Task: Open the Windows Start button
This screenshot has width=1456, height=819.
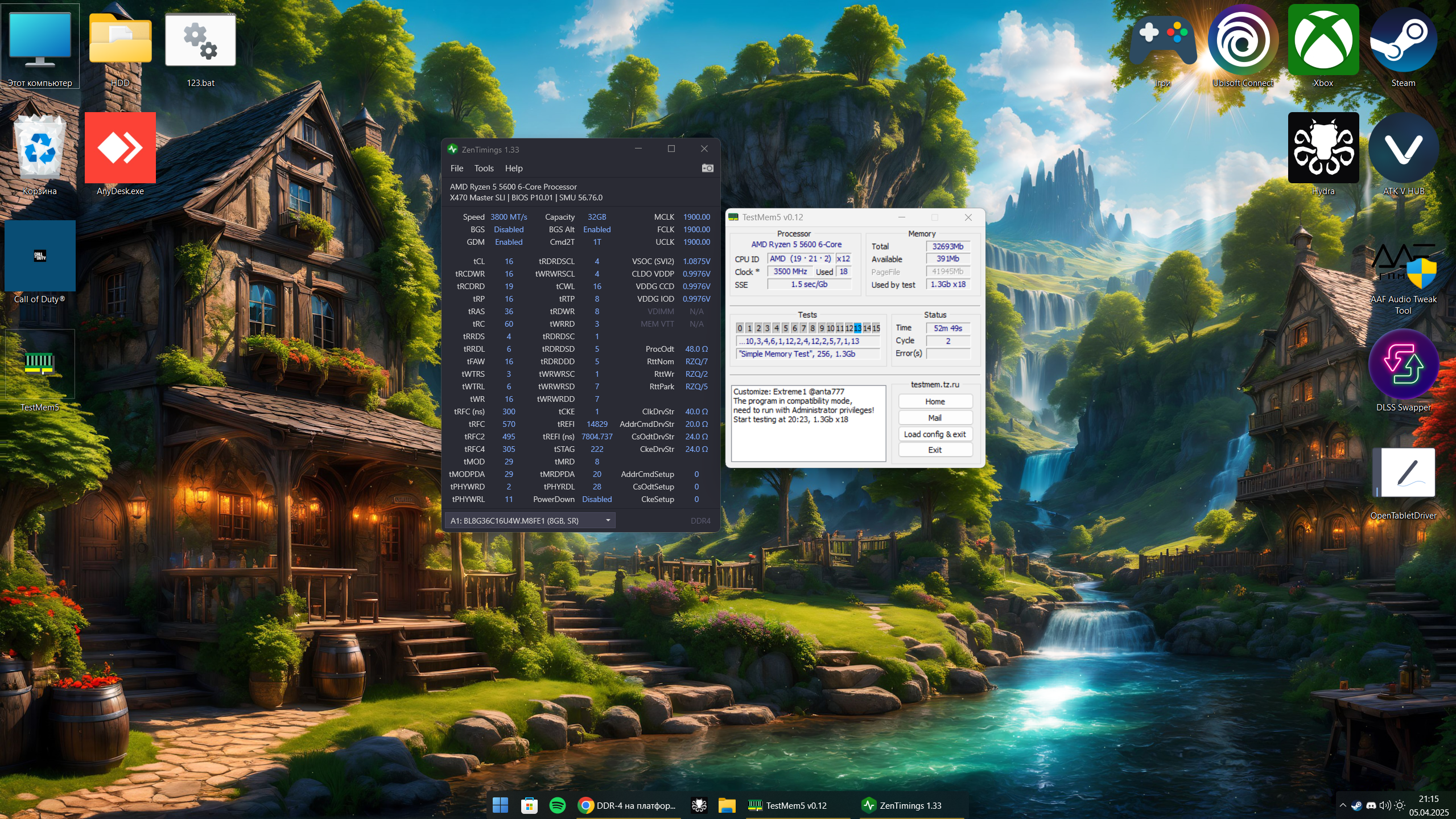Action: pyautogui.click(x=500, y=805)
